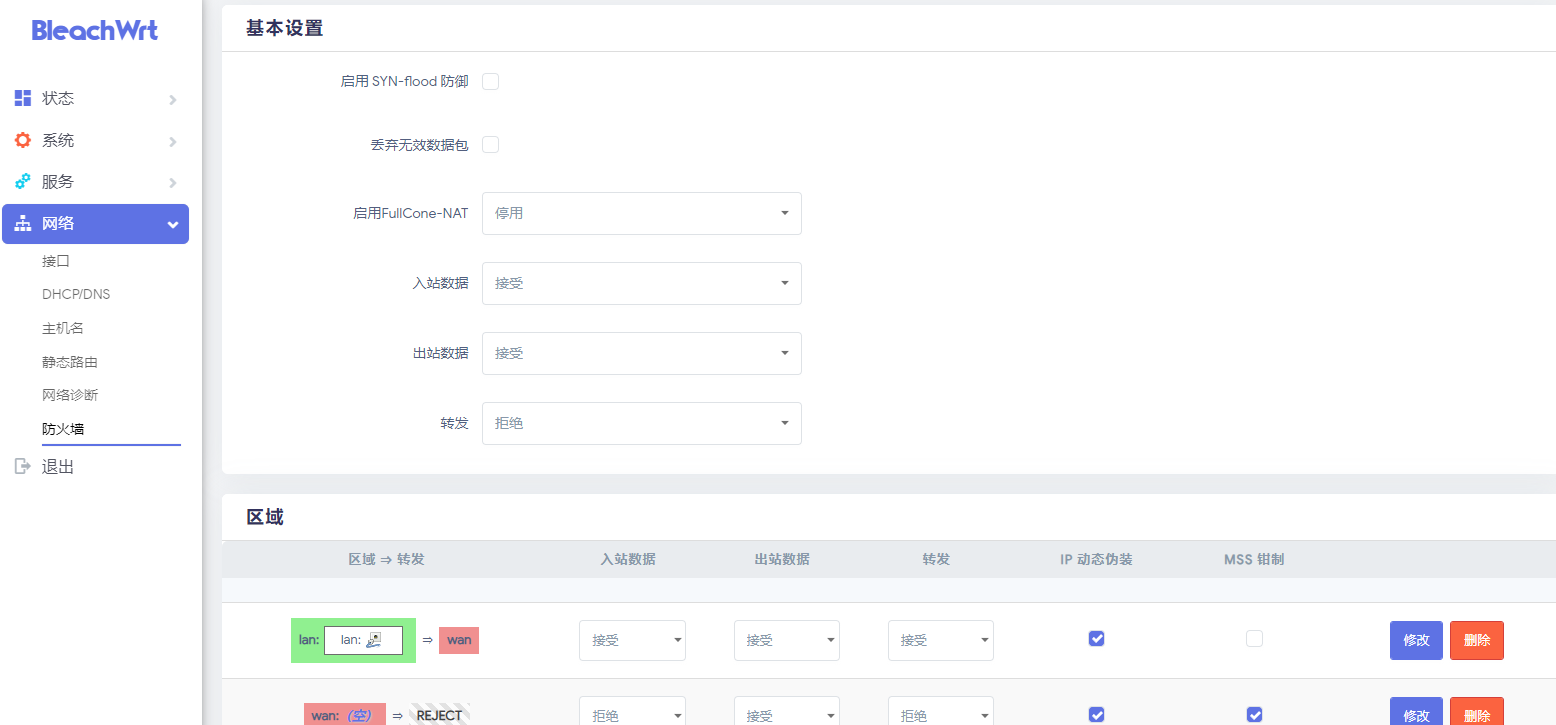Screen dimensions: 1556x725
Task: Toggle the 丢弃无效数据包 checkbox
Action: [x=490, y=145]
